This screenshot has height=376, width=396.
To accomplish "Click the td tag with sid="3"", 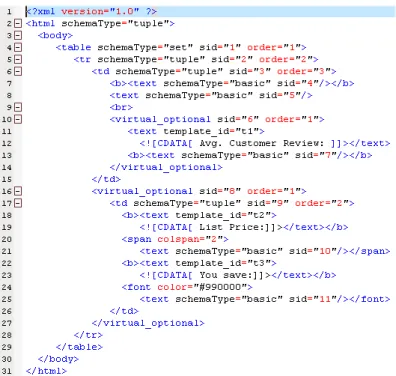I will (214, 71).
